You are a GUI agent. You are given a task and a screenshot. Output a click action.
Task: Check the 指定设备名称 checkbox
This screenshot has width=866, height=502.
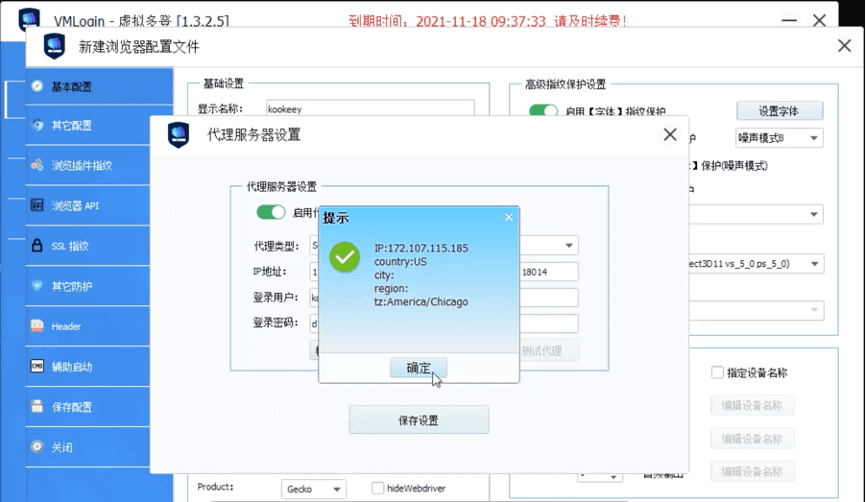point(717,372)
